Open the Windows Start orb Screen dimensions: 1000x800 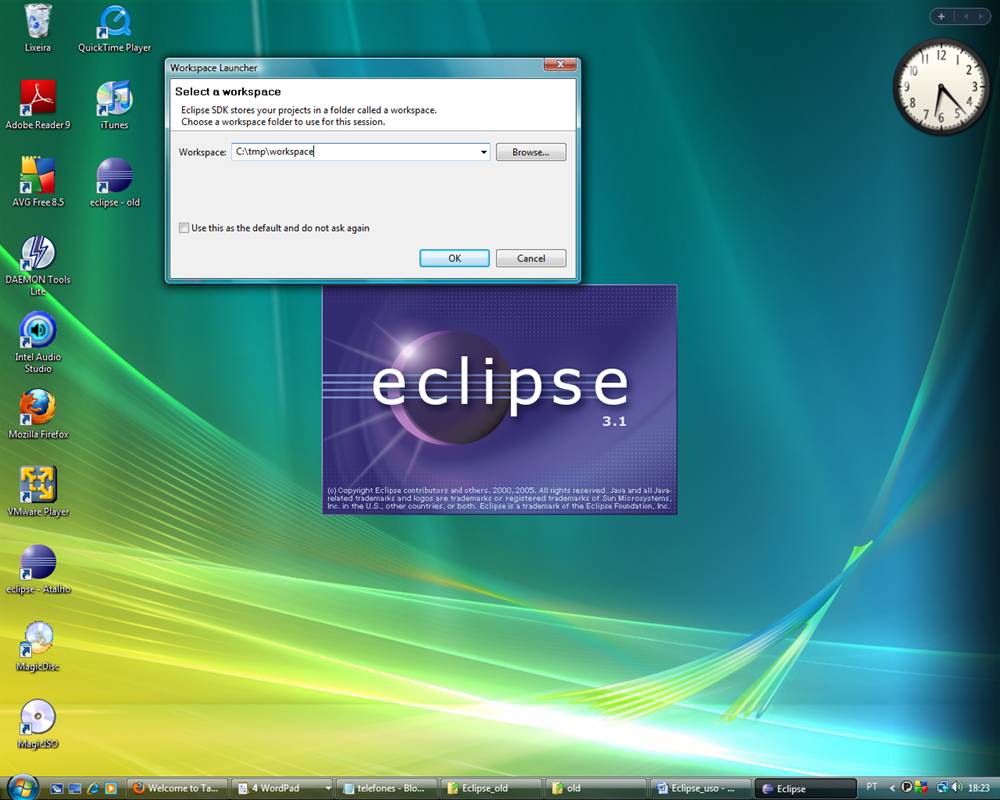[24, 787]
